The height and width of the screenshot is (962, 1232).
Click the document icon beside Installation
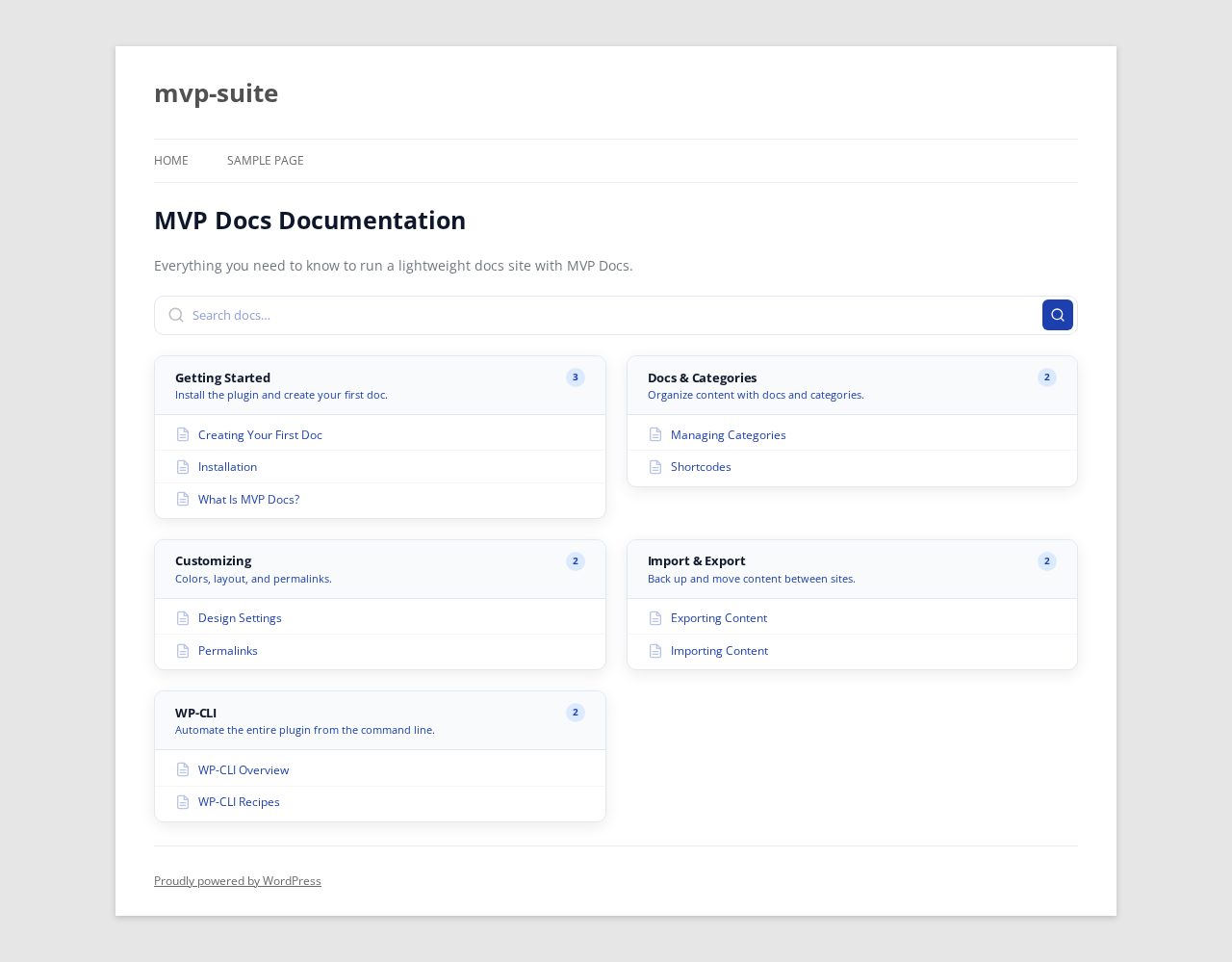[183, 467]
